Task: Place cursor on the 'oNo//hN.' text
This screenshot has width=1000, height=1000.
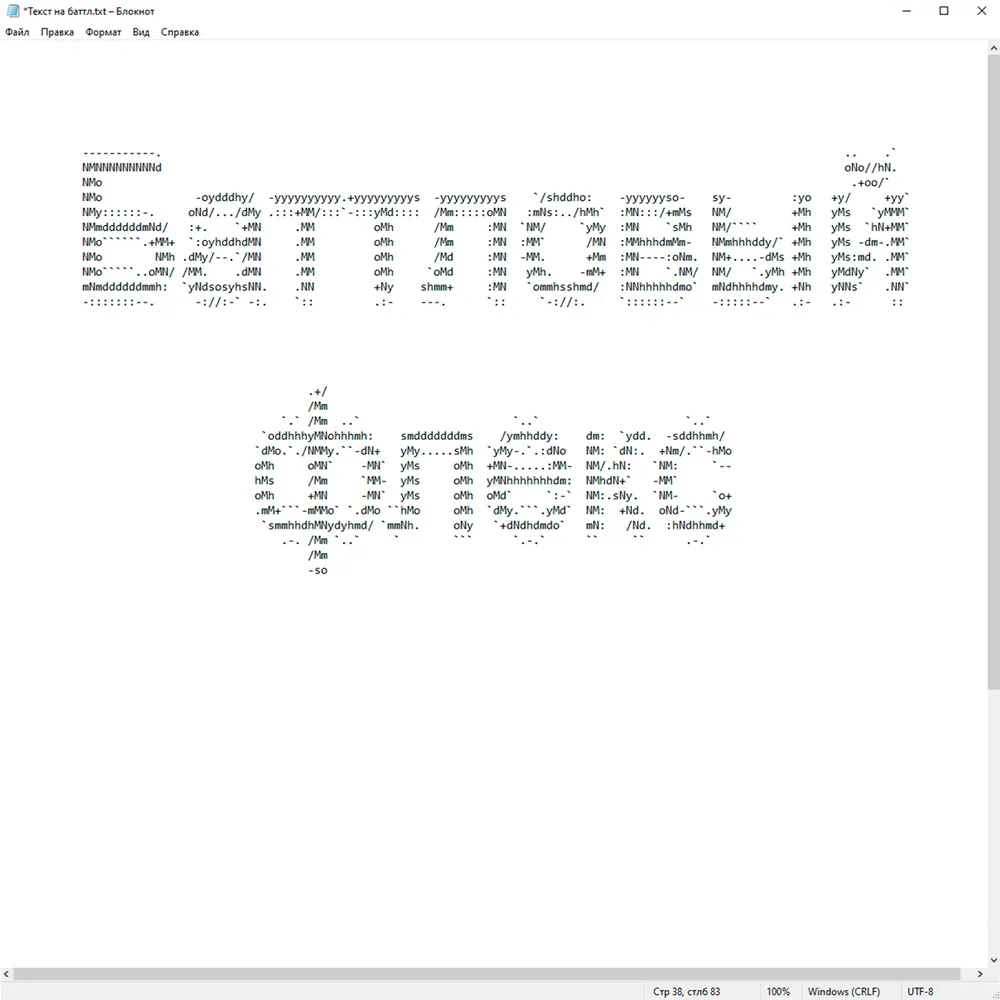Action: pyautogui.click(x=871, y=168)
